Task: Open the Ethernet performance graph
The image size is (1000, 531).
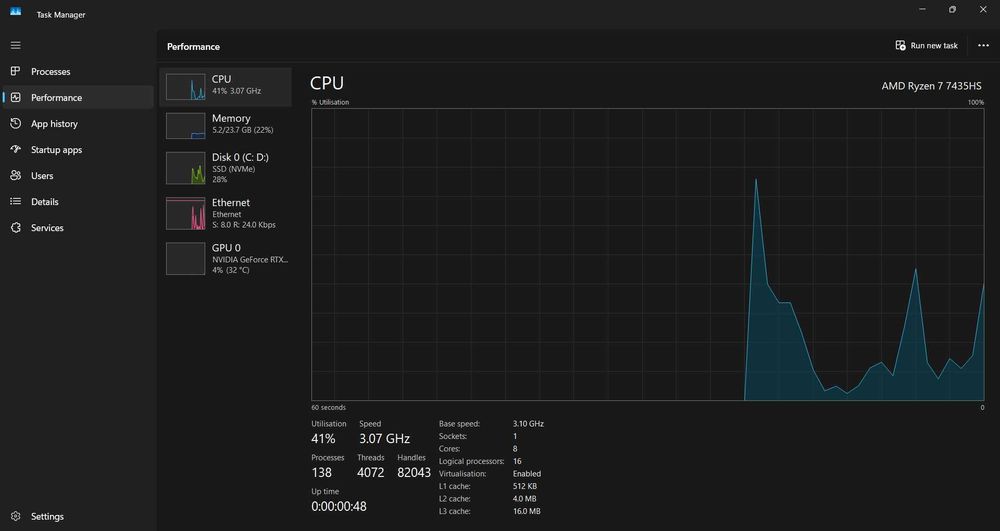Action: [x=186, y=213]
